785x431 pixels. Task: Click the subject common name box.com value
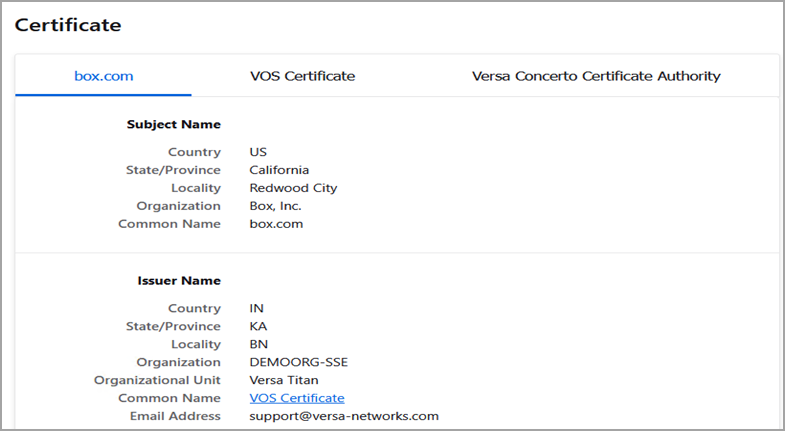tap(276, 224)
